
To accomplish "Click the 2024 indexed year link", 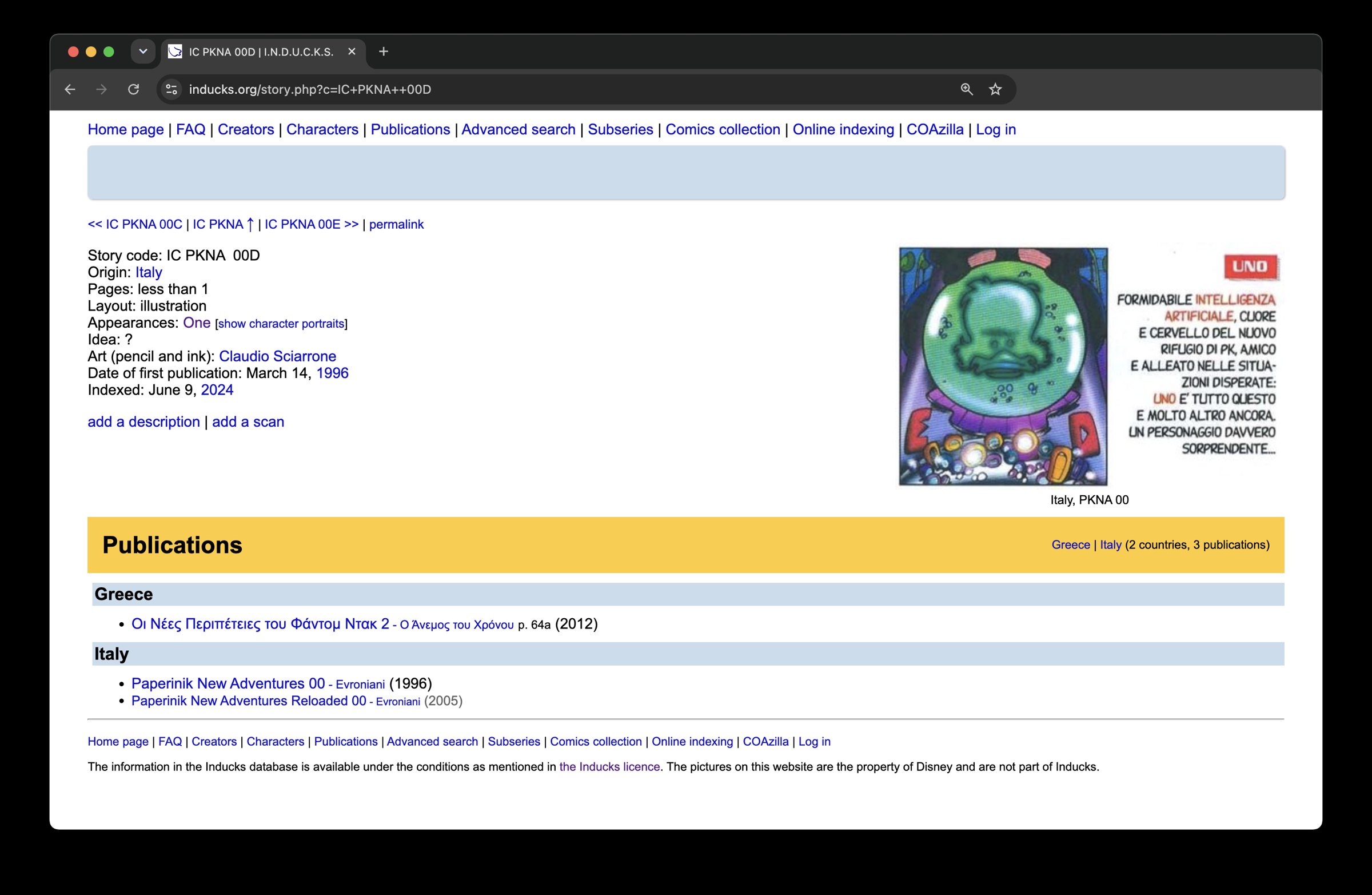I will pyautogui.click(x=217, y=390).
